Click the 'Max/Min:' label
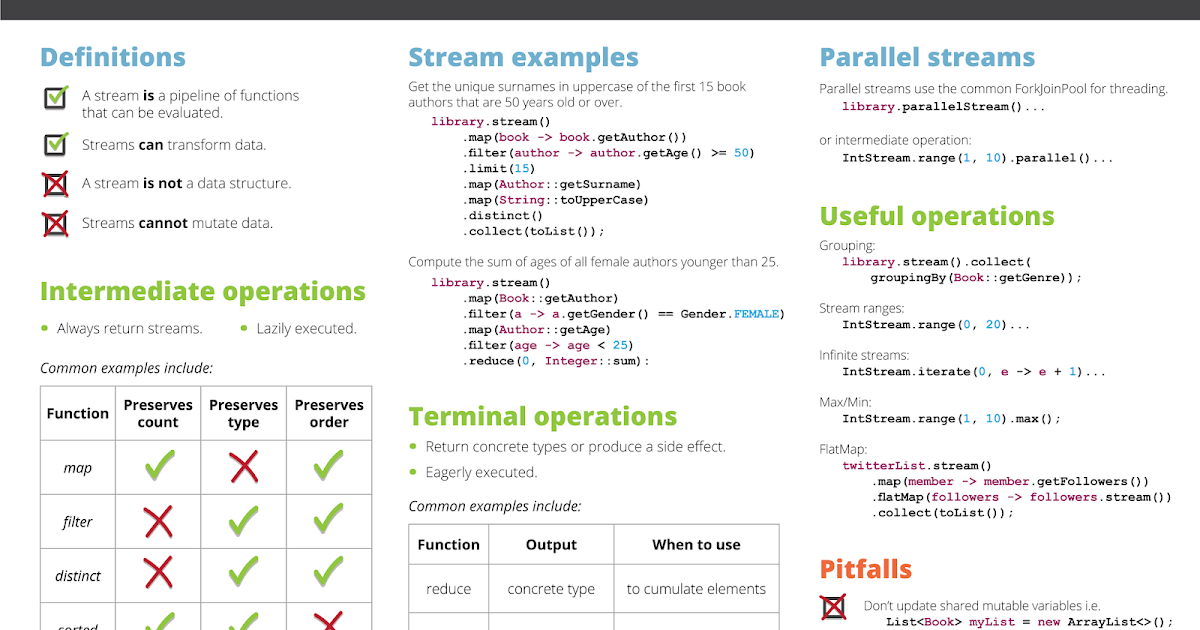This screenshot has width=1200, height=630. pos(847,402)
